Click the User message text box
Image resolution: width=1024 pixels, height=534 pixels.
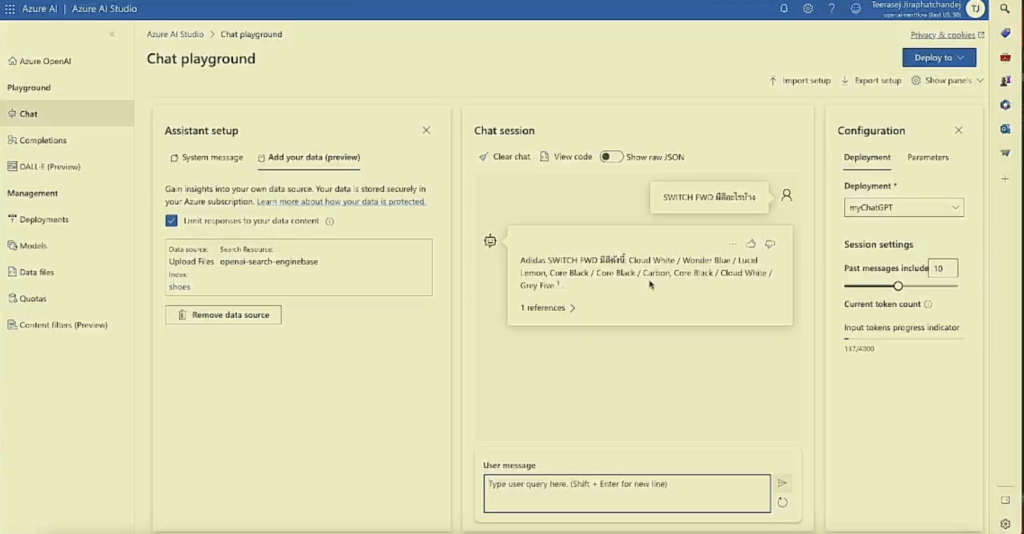point(627,494)
